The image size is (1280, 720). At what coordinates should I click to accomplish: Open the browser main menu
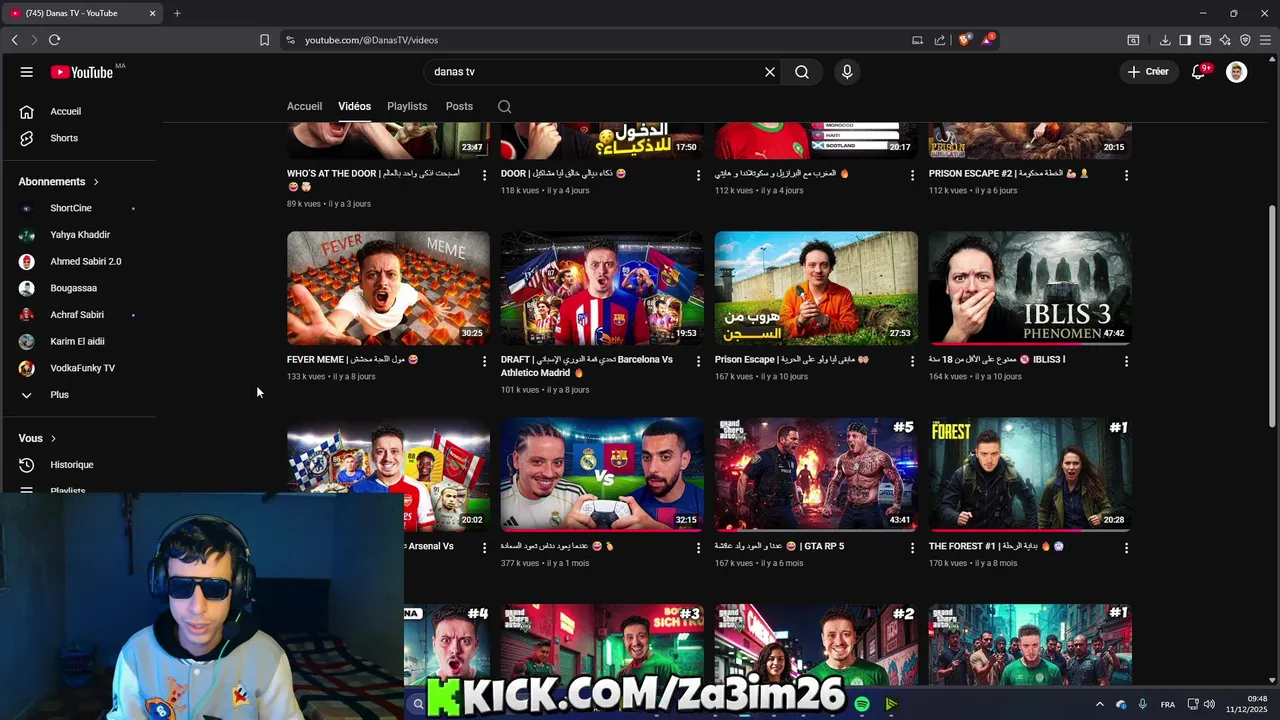pyautogui.click(x=1266, y=40)
